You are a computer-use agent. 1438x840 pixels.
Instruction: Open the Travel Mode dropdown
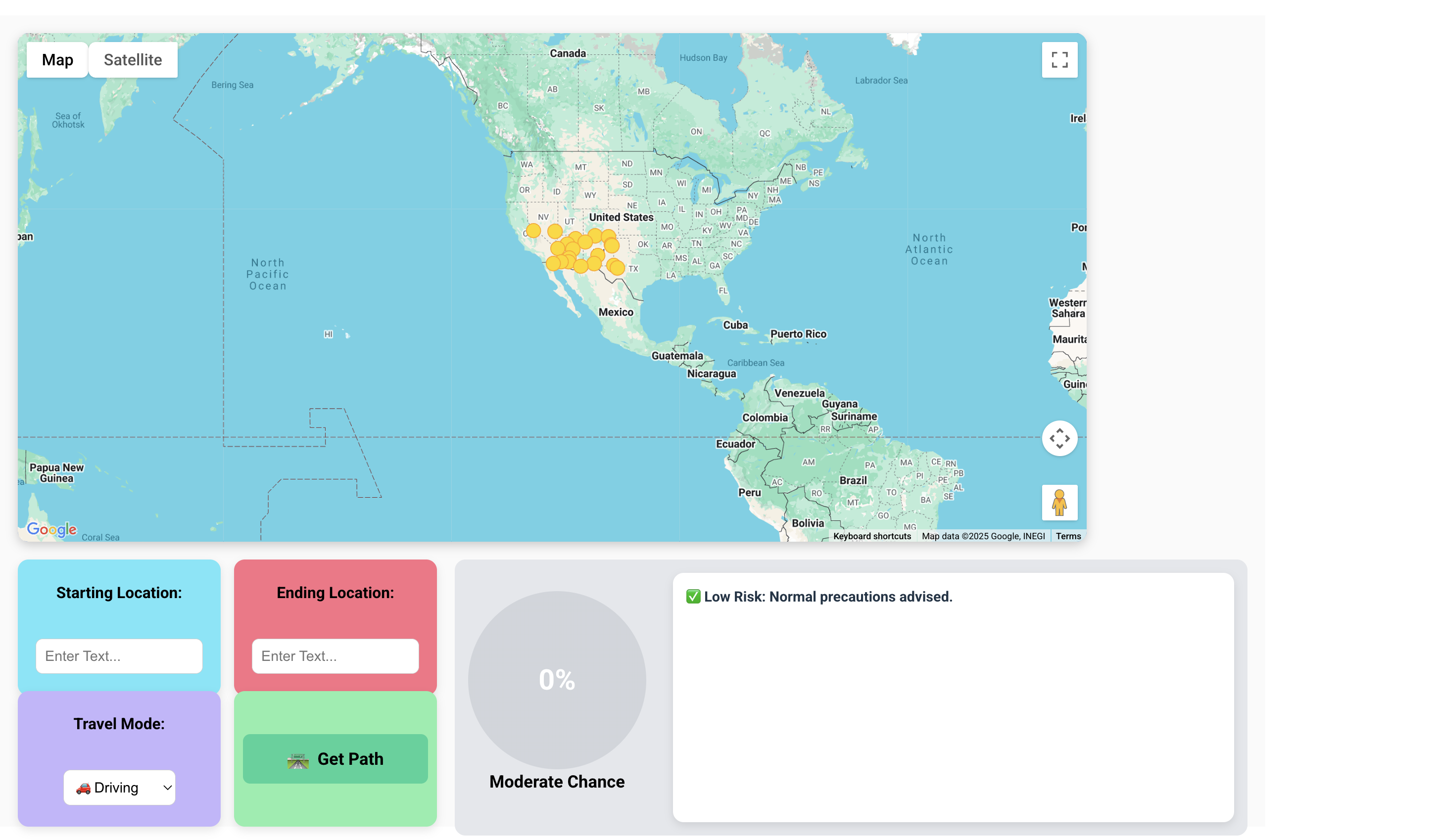[x=119, y=788]
